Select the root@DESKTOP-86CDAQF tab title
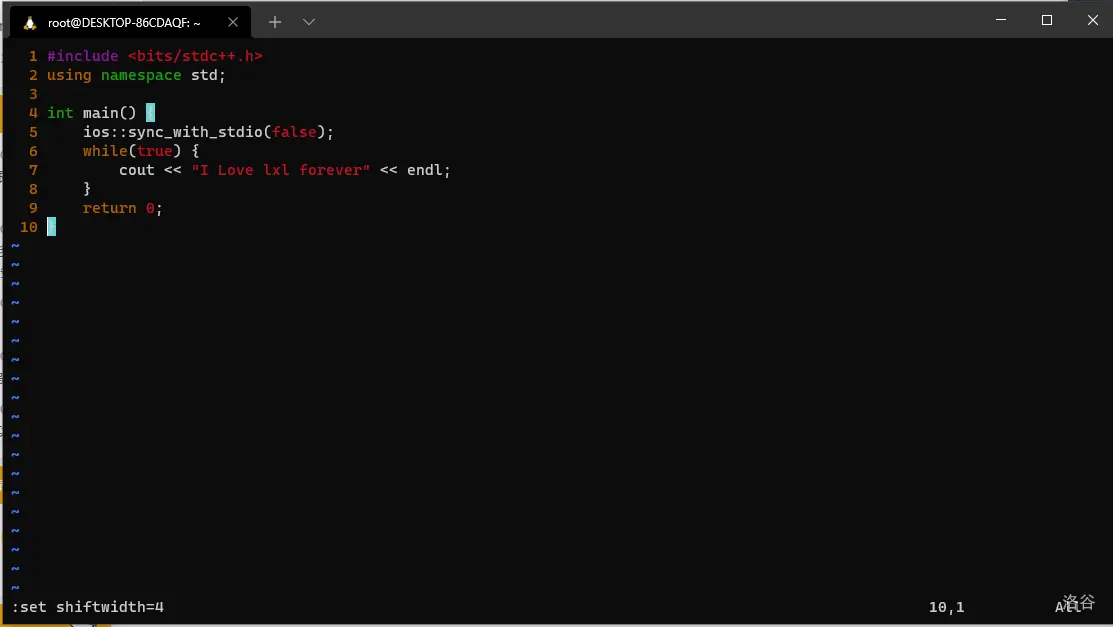1113x627 pixels. pyautogui.click(x=124, y=22)
